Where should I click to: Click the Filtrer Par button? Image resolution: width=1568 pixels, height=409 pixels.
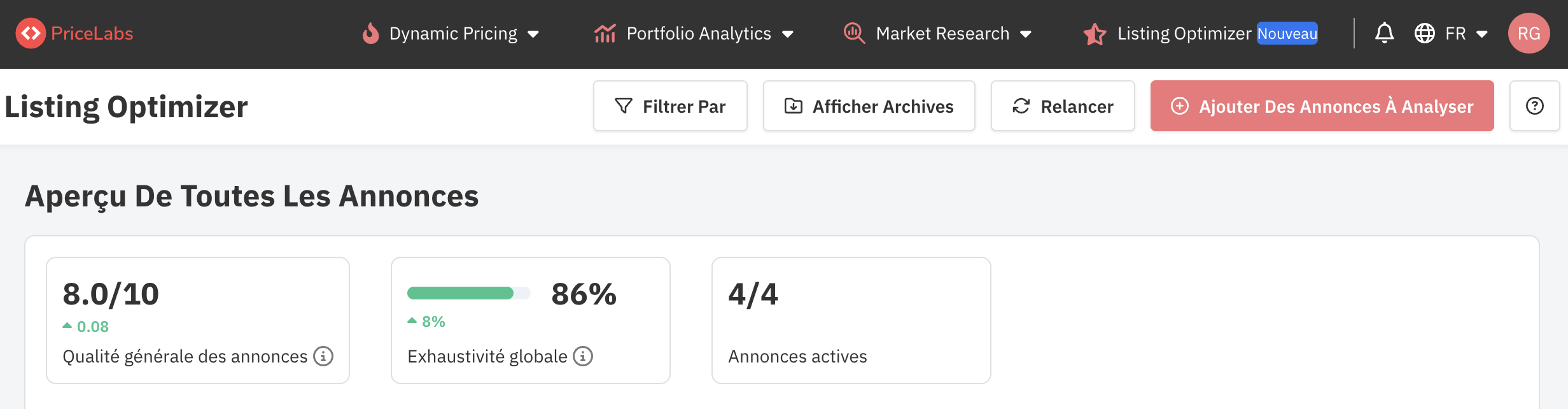pos(670,106)
